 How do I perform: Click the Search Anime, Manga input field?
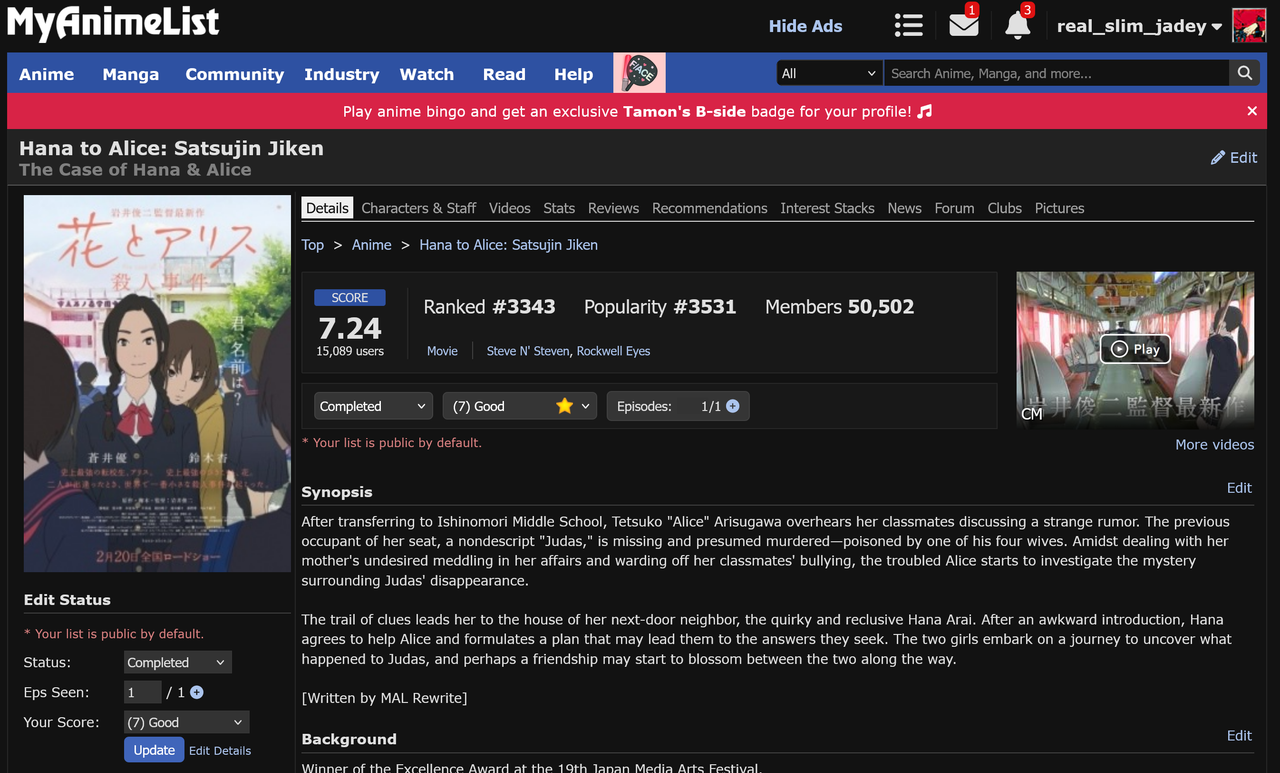[x=1057, y=73]
